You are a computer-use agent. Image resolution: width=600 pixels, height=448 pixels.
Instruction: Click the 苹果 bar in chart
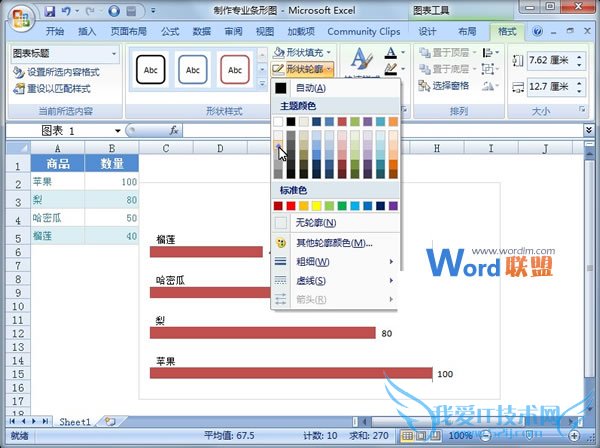point(291,373)
